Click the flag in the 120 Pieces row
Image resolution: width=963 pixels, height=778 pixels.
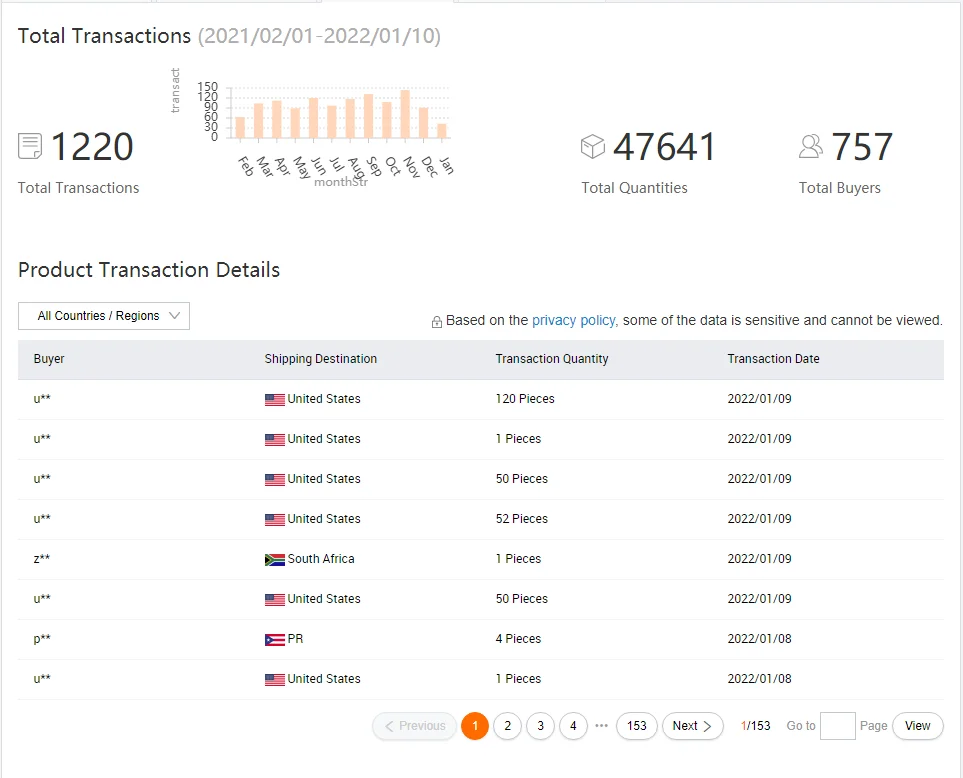coord(275,400)
